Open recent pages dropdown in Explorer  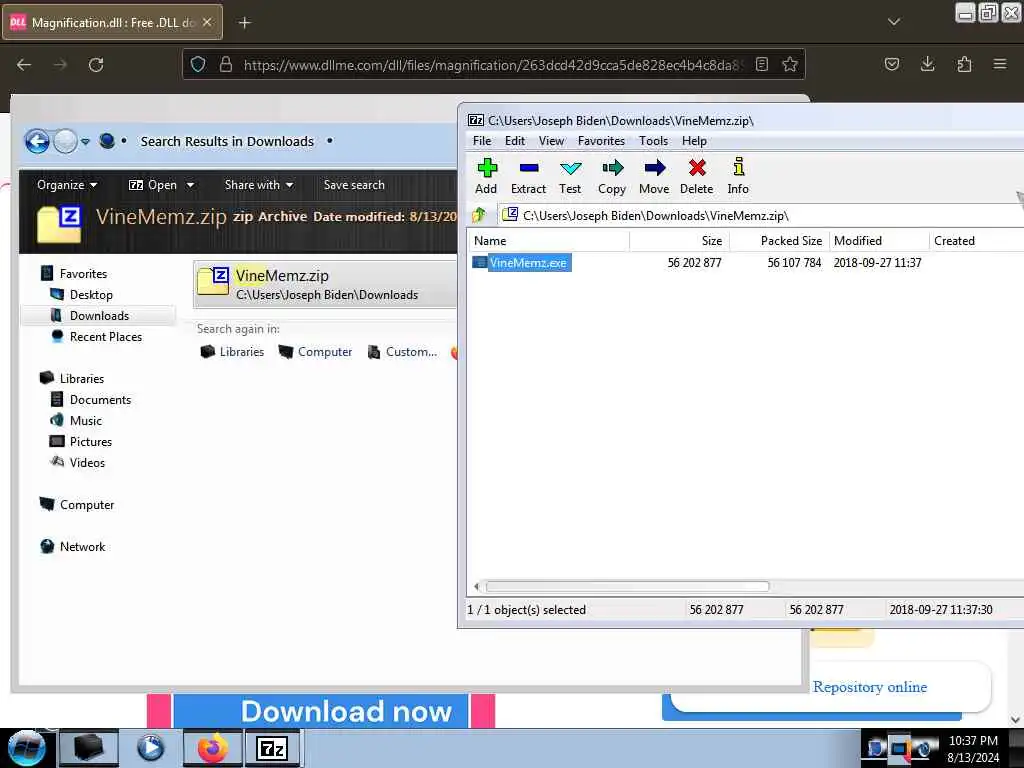click(85, 142)
